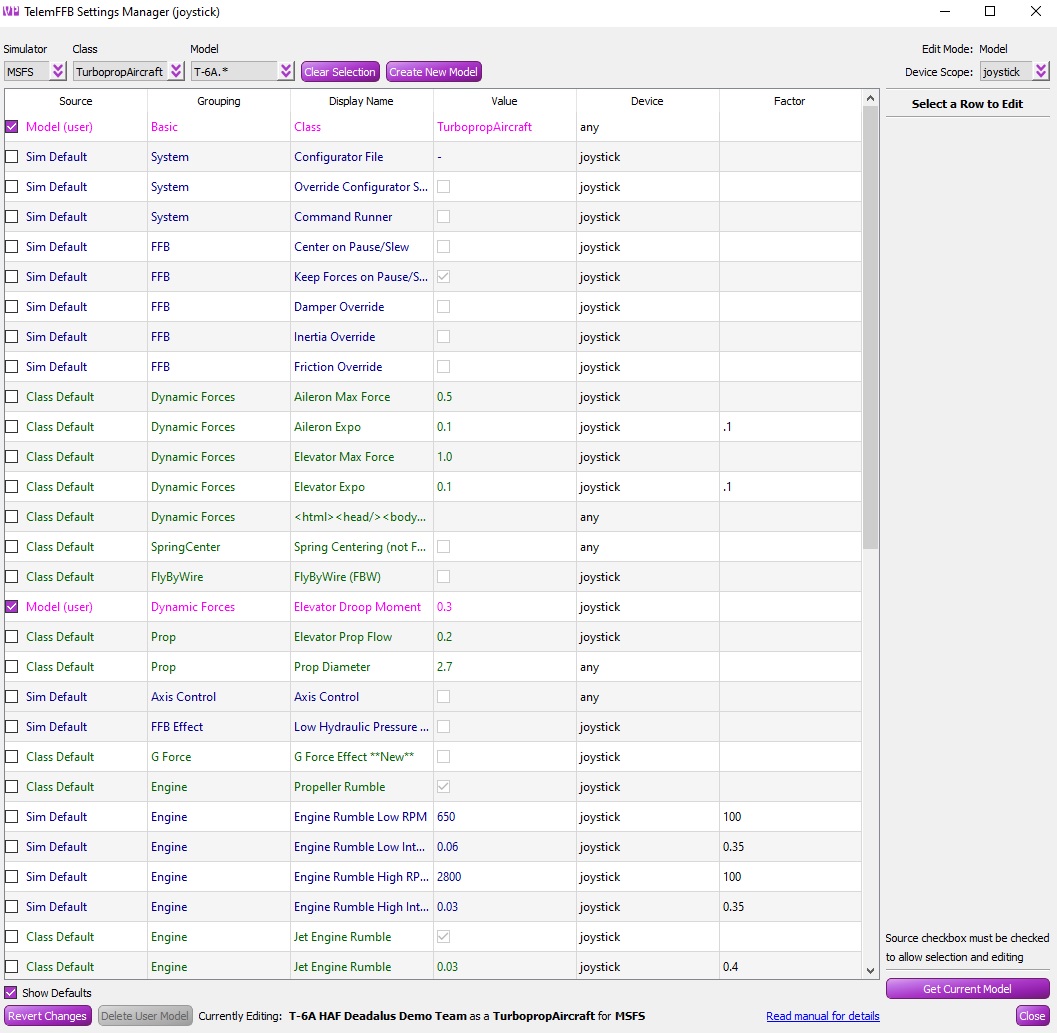
Task: Select Low Hydraulic Pressure row name
Action: click(361, 727)
